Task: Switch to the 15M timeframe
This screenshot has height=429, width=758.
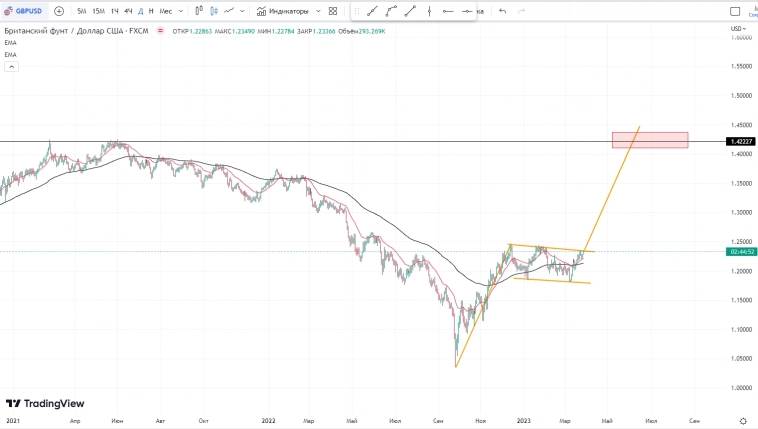Action: point(97,11)
